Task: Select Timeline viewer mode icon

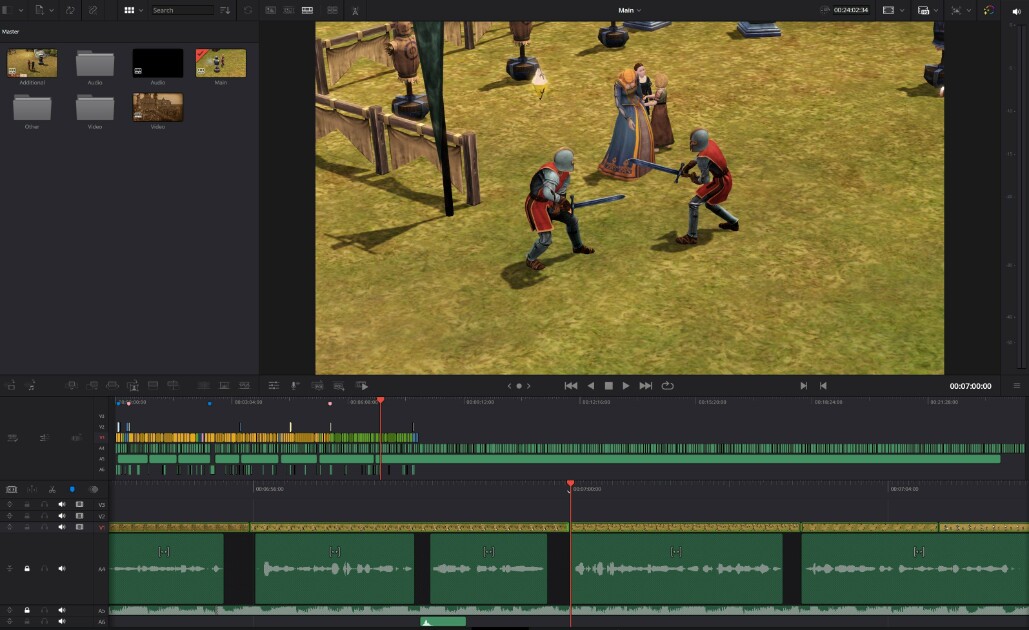Action: tap(306, 10)
